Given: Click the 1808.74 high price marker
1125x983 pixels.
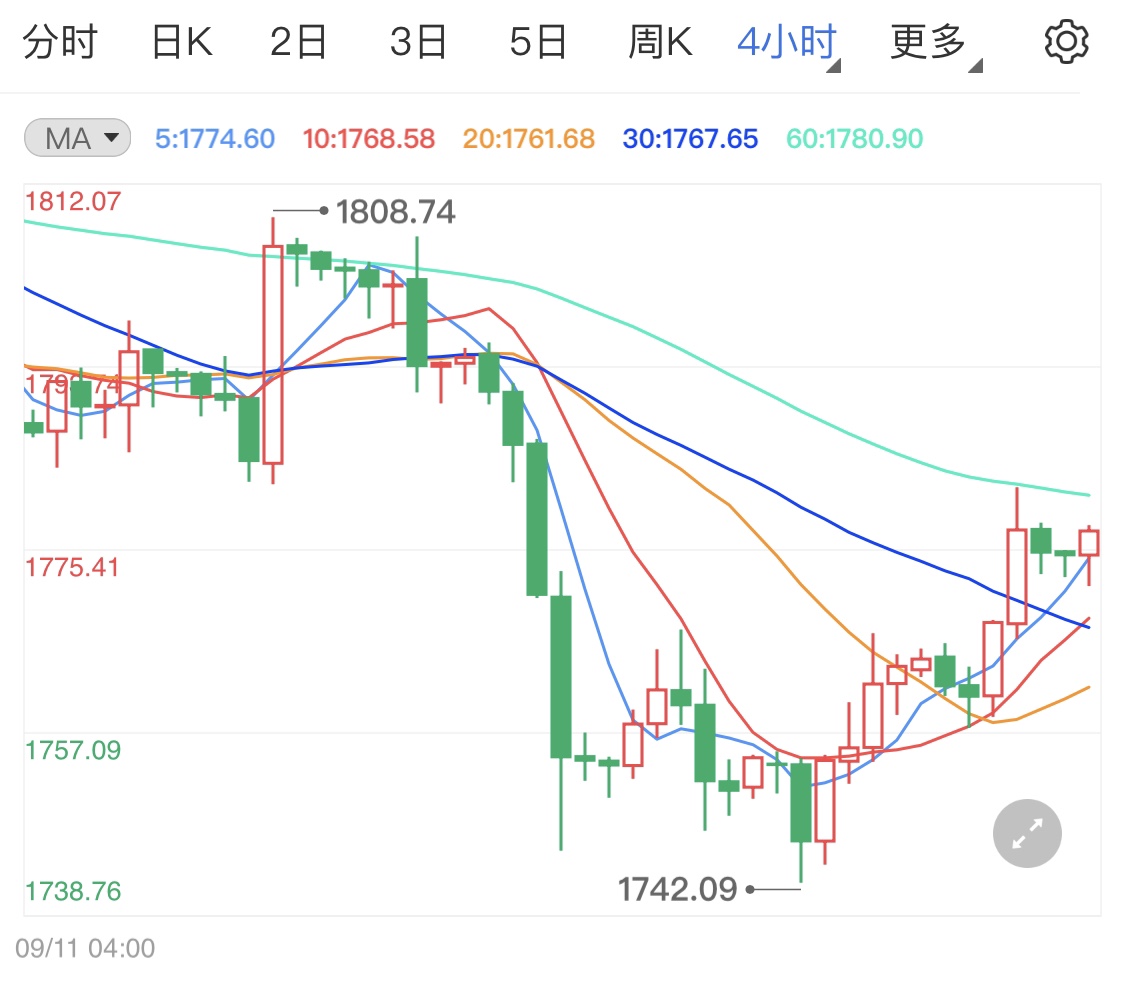Looking at the screenshot, I should pyautogui.click(x=395, y=211).
